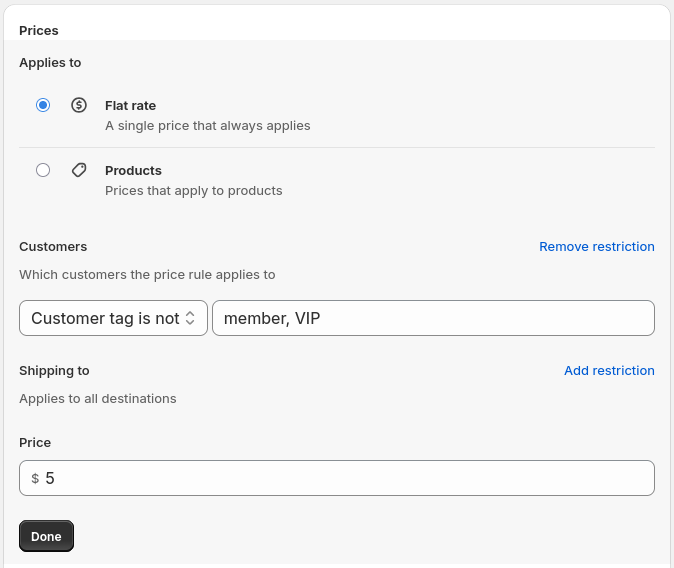
Task: Click 'A single price that always applies' description
Action: (x=207, y=126)
